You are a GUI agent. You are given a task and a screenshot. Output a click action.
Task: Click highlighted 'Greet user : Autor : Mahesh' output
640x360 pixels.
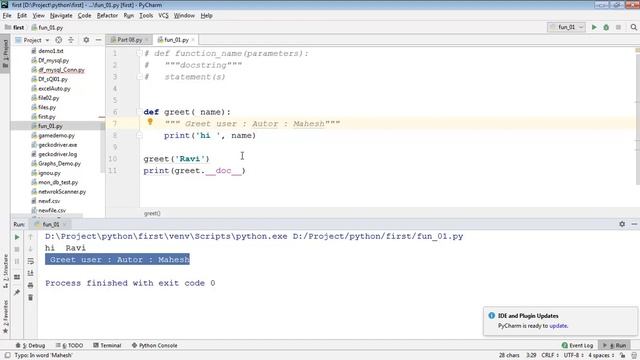pos(118,260)
